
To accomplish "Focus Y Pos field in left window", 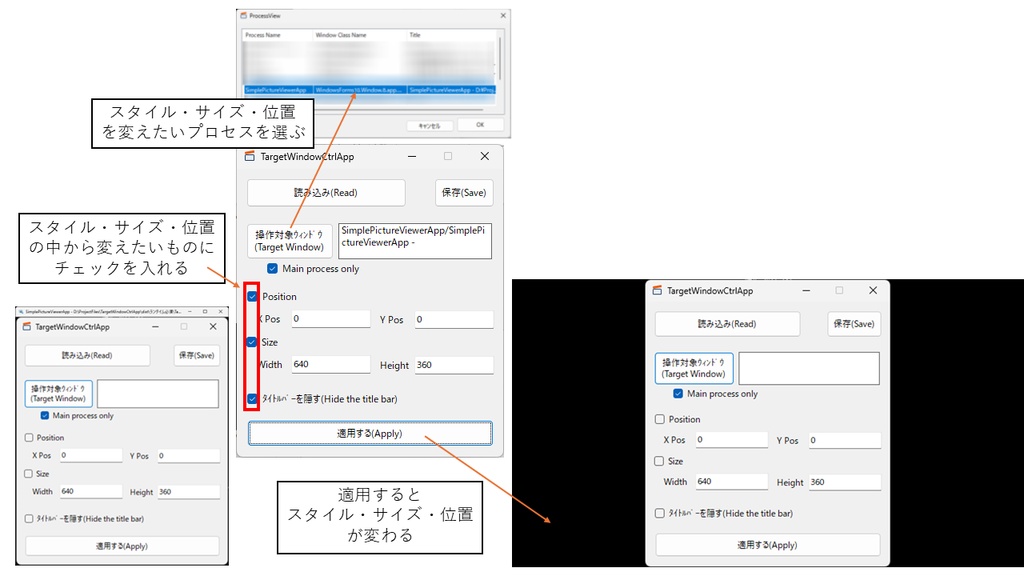I will click(188, 456).
